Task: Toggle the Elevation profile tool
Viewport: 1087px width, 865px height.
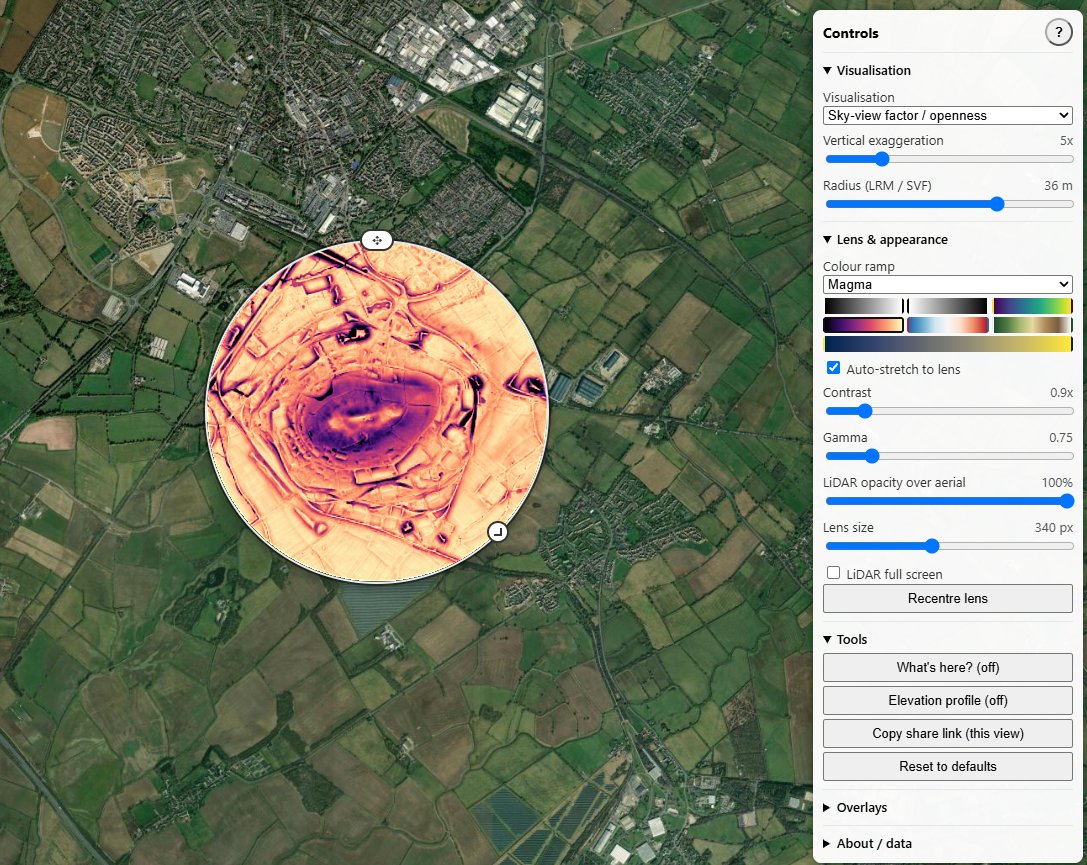Action: [948, 701]
